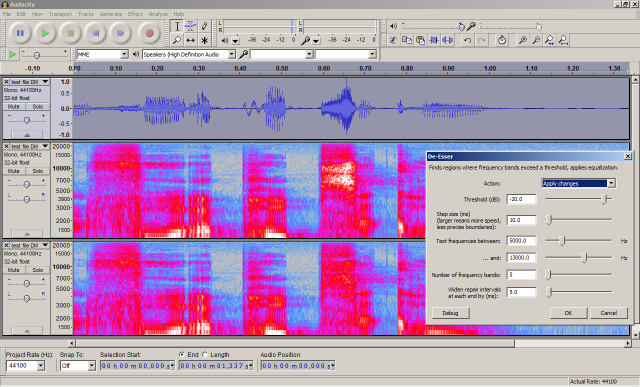Image resolution: width=640 pixels, height=387 pixels.
Task: Click OK in the De-Esser dialog
Action: point(568,313)
